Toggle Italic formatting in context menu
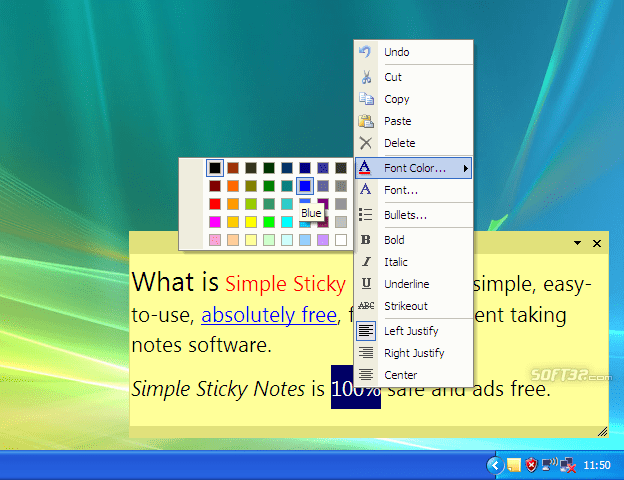Viewport: 624px width, 480px height. tap(413, 262)
